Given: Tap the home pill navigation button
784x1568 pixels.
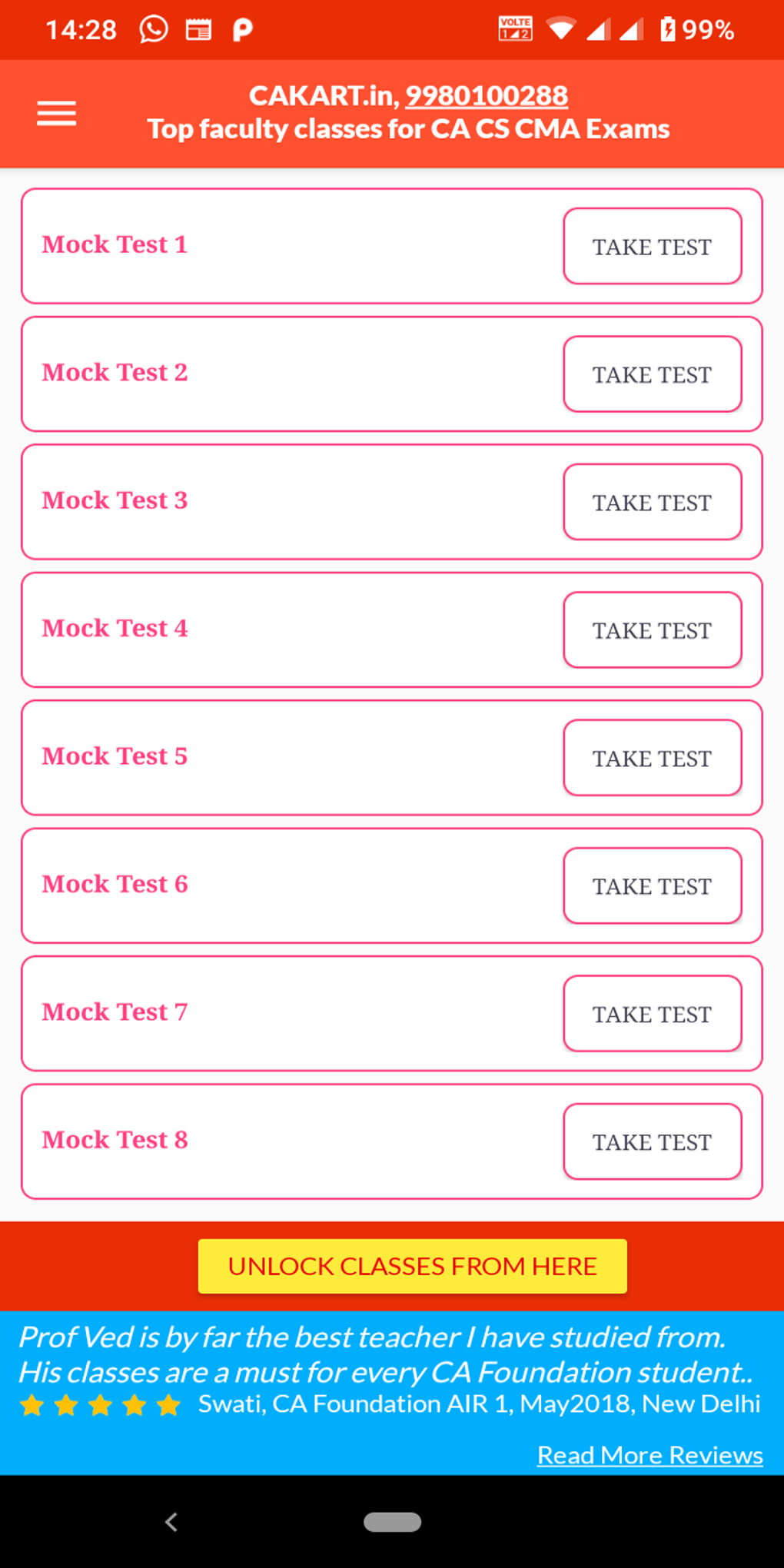Looking at the screenshot, I should click(x=392, y=1522).
